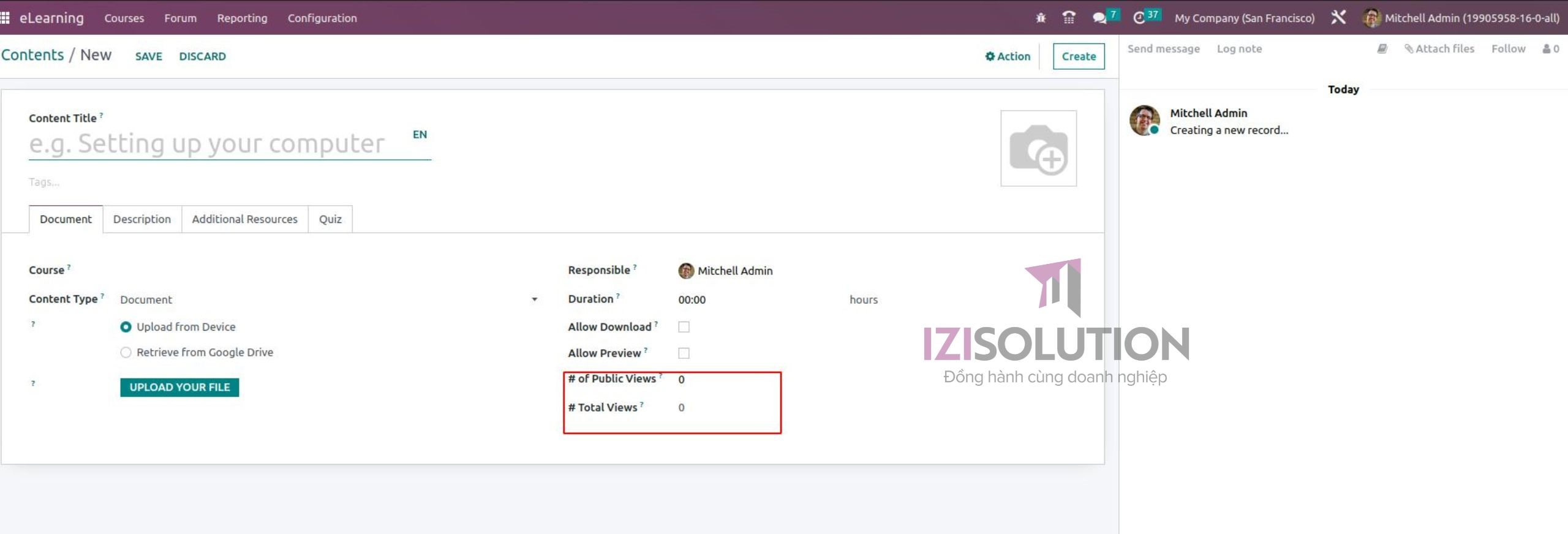Open the Courses menu
The image size is (1568, 534).
click(124, 18)
